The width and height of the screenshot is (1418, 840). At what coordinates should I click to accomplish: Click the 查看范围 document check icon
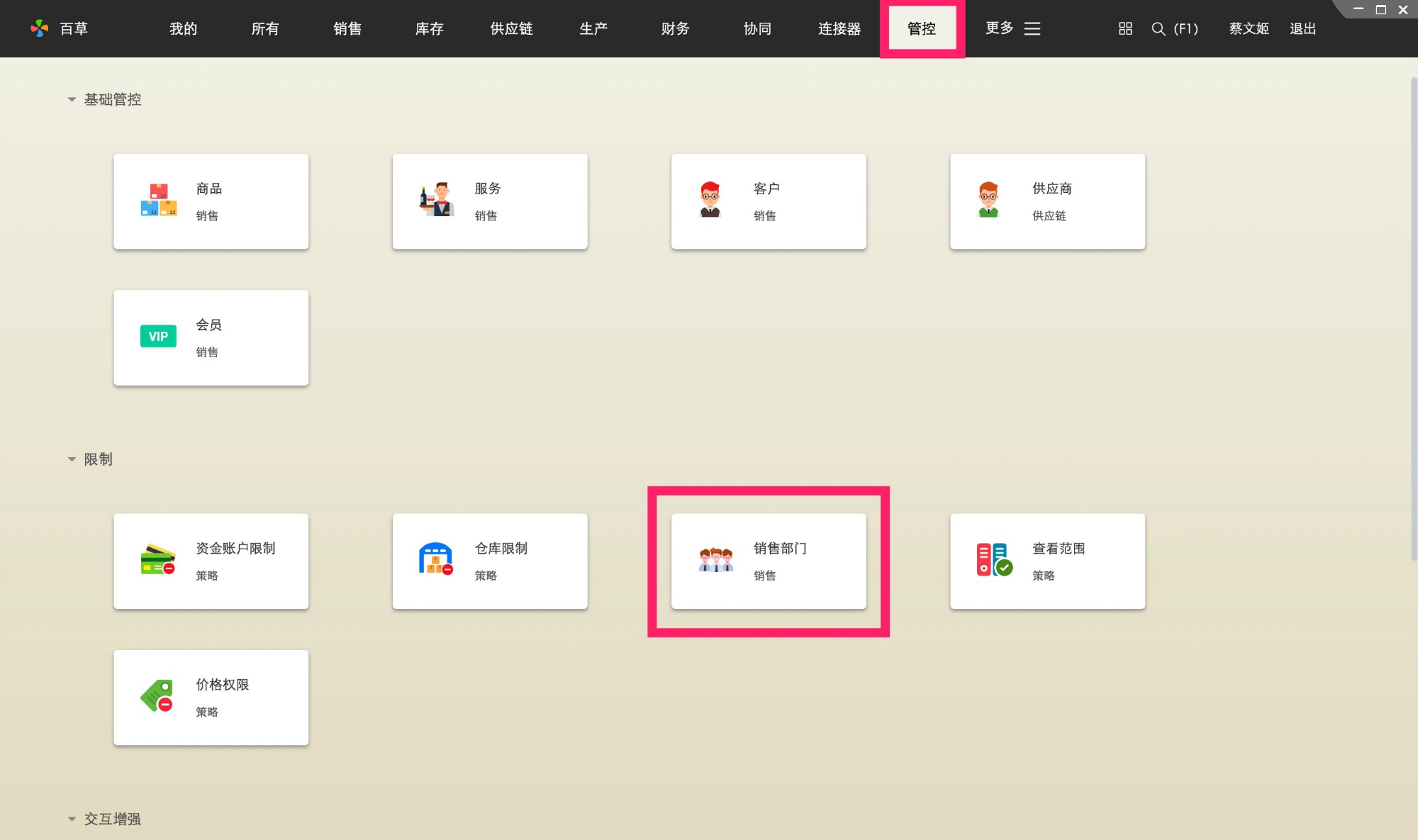click(994, 560)
